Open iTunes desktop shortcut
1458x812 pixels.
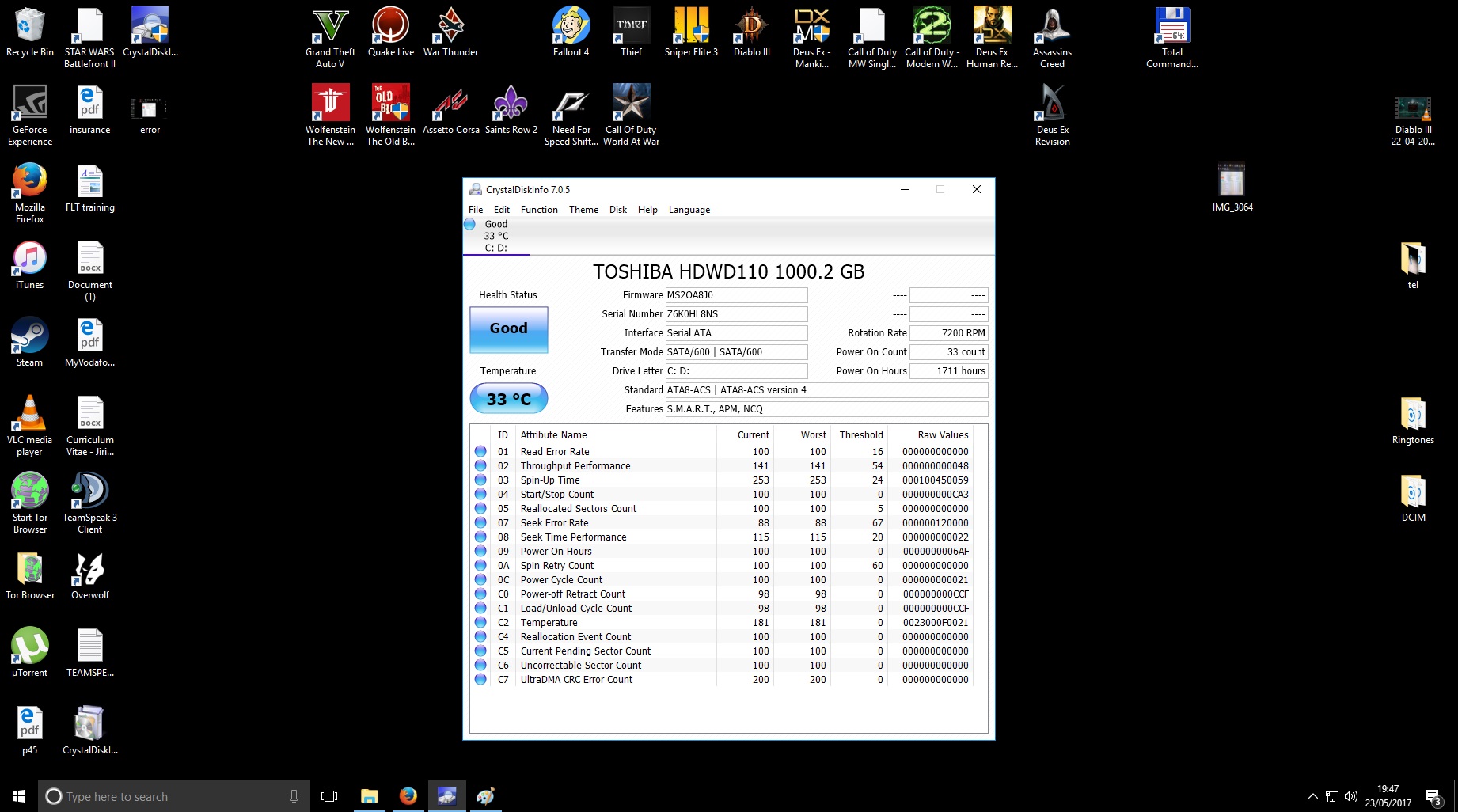[30, 265]
